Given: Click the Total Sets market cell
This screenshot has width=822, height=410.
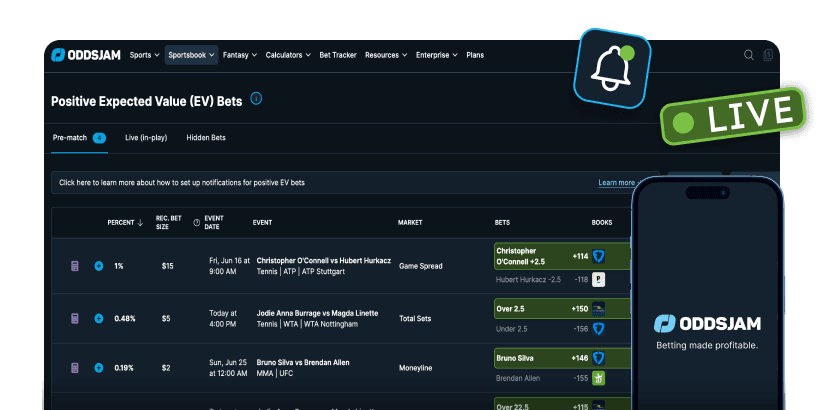Looking at the screenshot, I should click(415, 318).
